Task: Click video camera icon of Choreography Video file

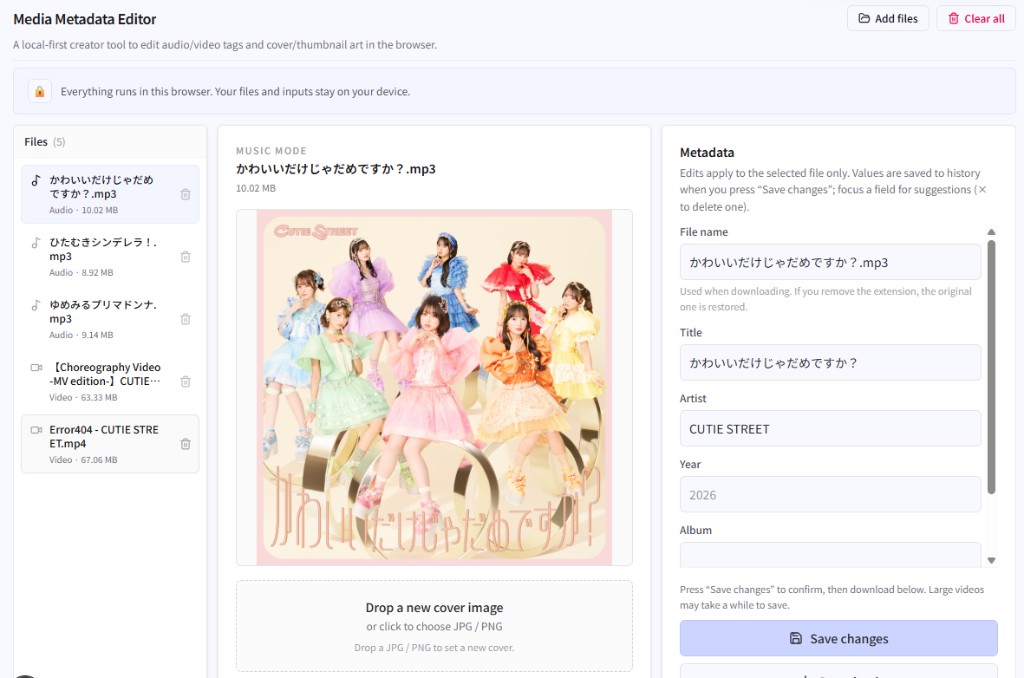Action: 37,368
